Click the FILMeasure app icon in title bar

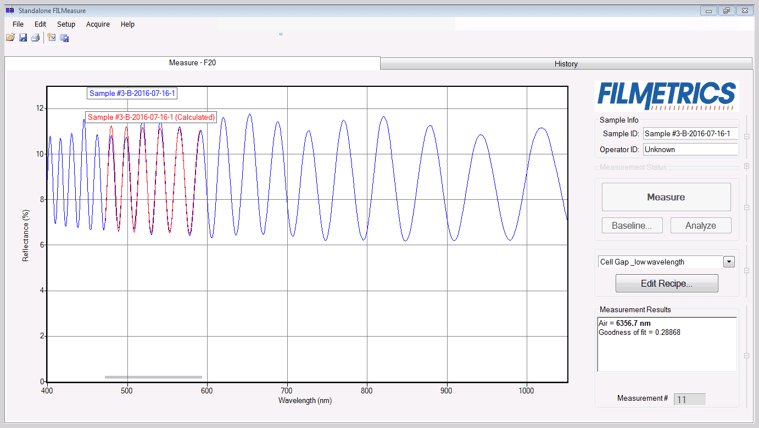click(x=10, y=10)
